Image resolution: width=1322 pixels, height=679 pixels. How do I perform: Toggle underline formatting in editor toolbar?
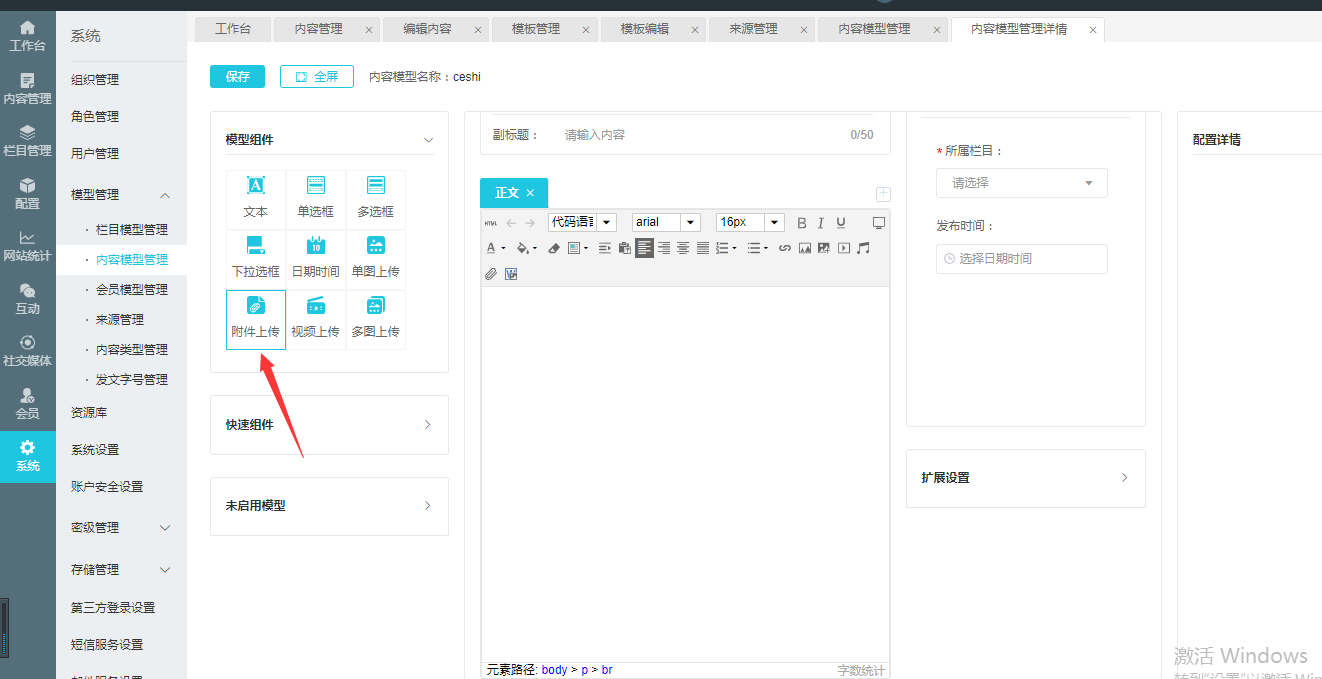pos(841,223)
